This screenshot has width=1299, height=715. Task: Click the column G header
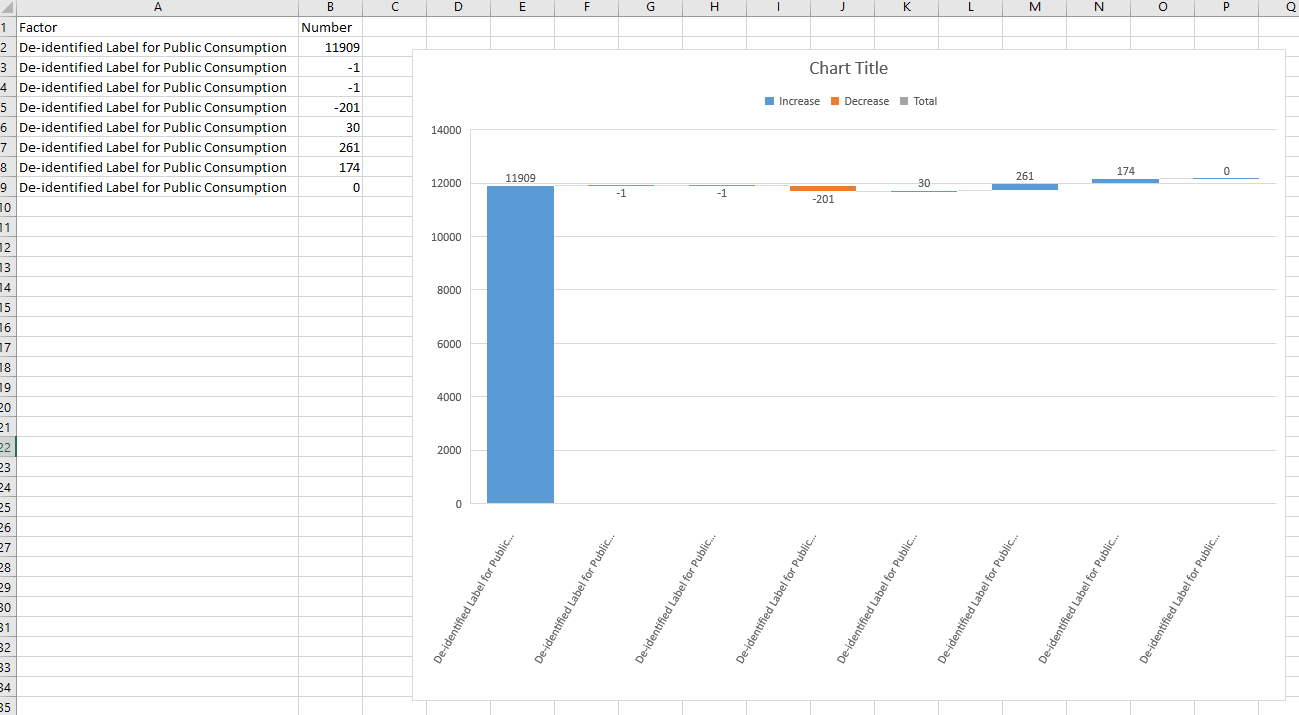click(650, 8)
